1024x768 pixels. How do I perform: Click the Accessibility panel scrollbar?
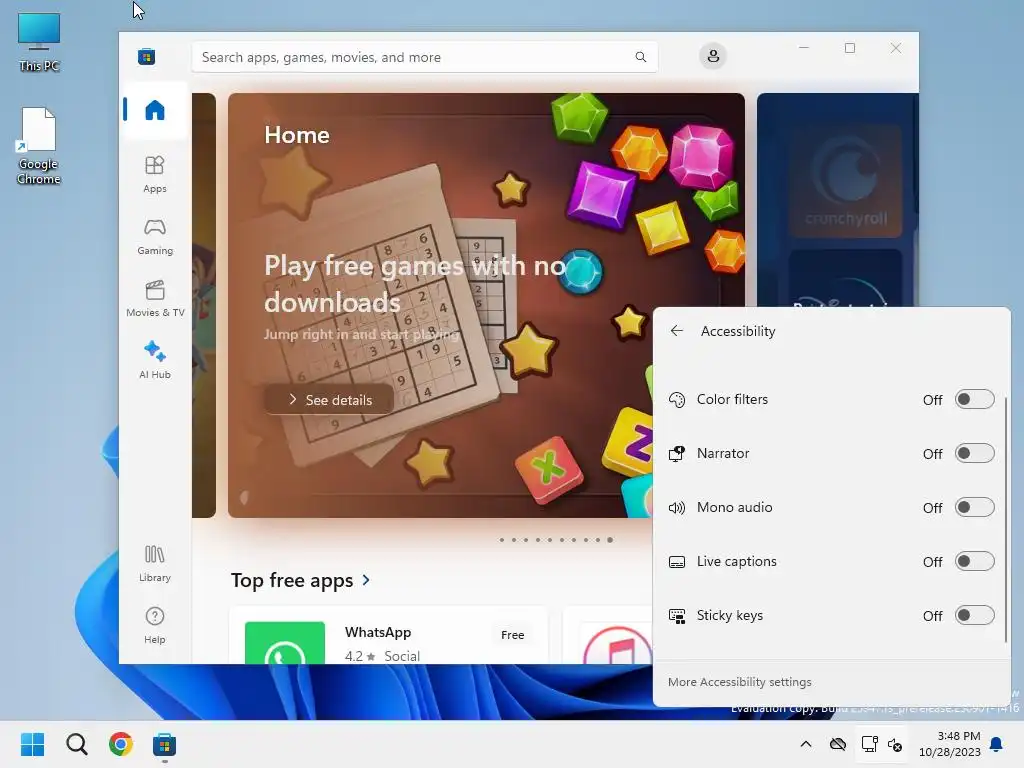[1006, 519]
